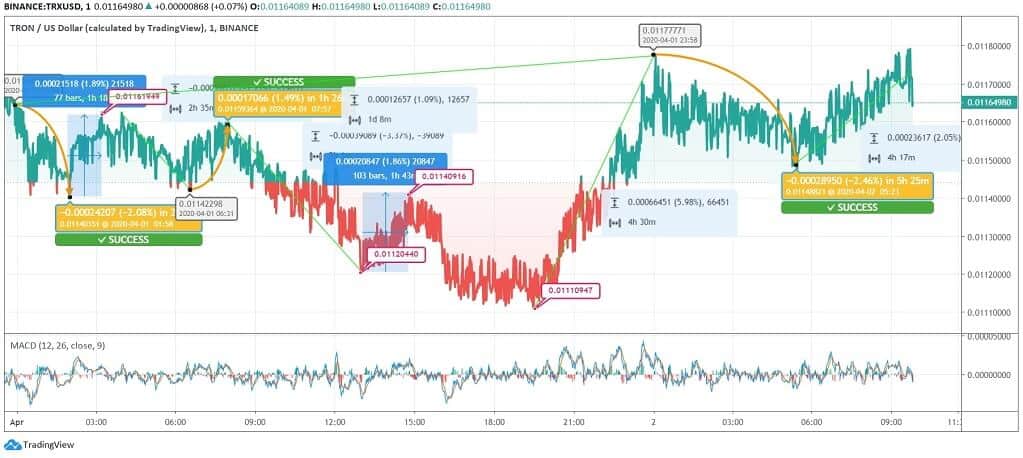
Task: Open the MACD (12, 26, close, 9) indicator label
Action: coord(55,345)
